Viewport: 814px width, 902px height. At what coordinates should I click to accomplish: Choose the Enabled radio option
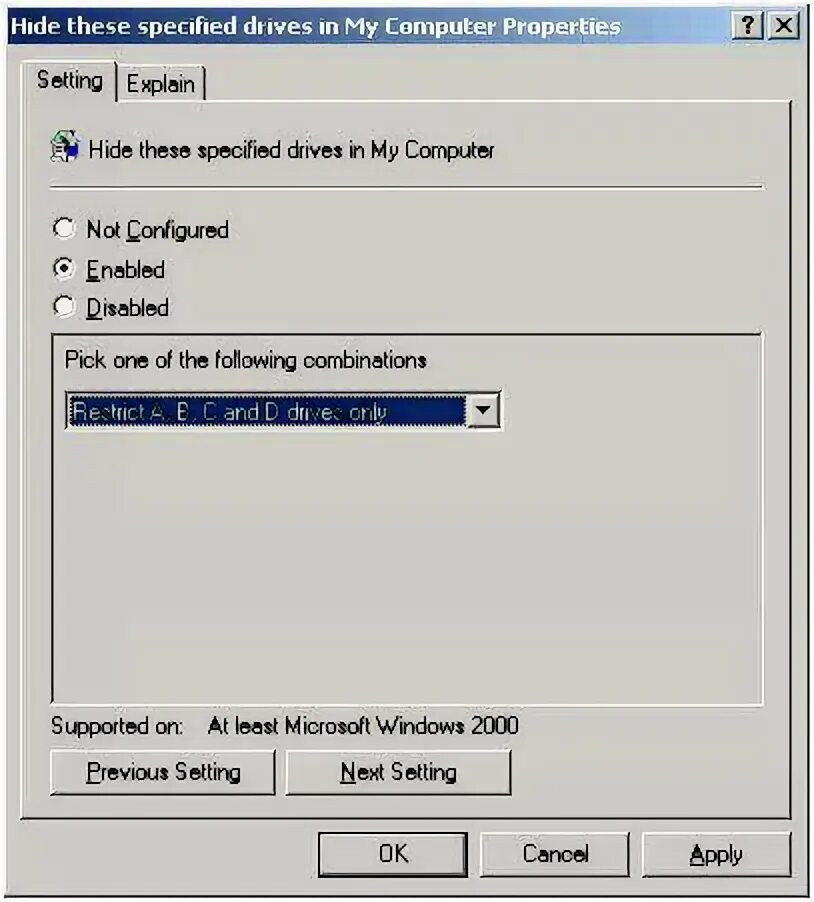[x=64, y=268]
